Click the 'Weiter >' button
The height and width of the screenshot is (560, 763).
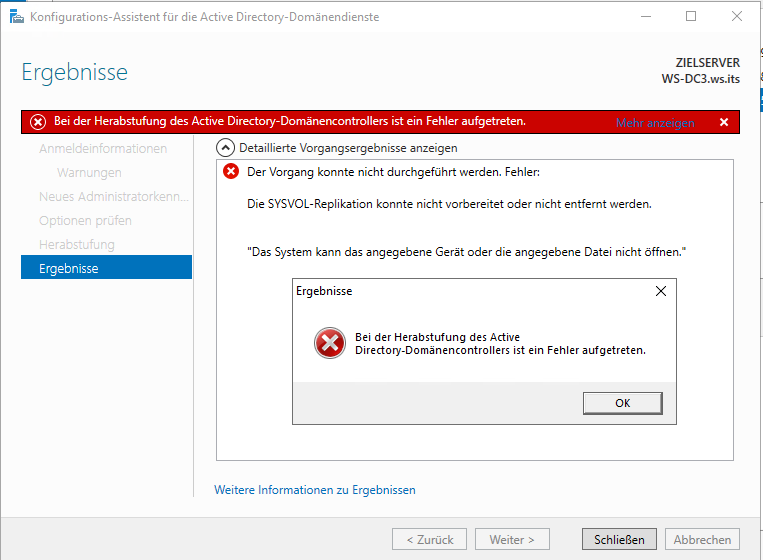pyautogui.click(x=512, y=540)
